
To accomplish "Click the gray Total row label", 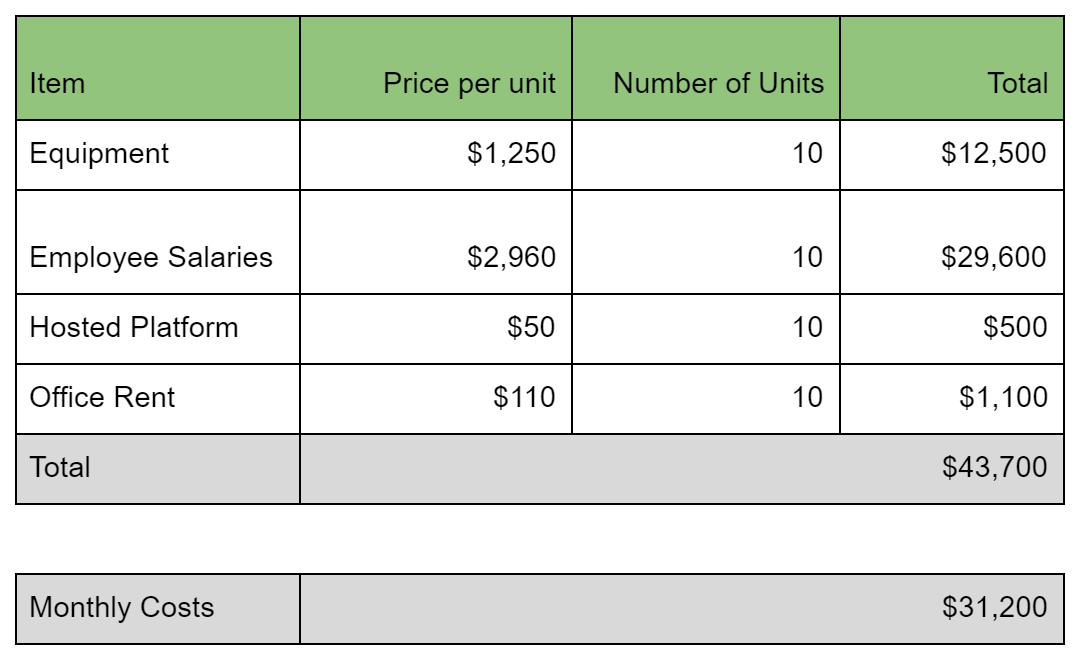I will [x=158, y=469].
